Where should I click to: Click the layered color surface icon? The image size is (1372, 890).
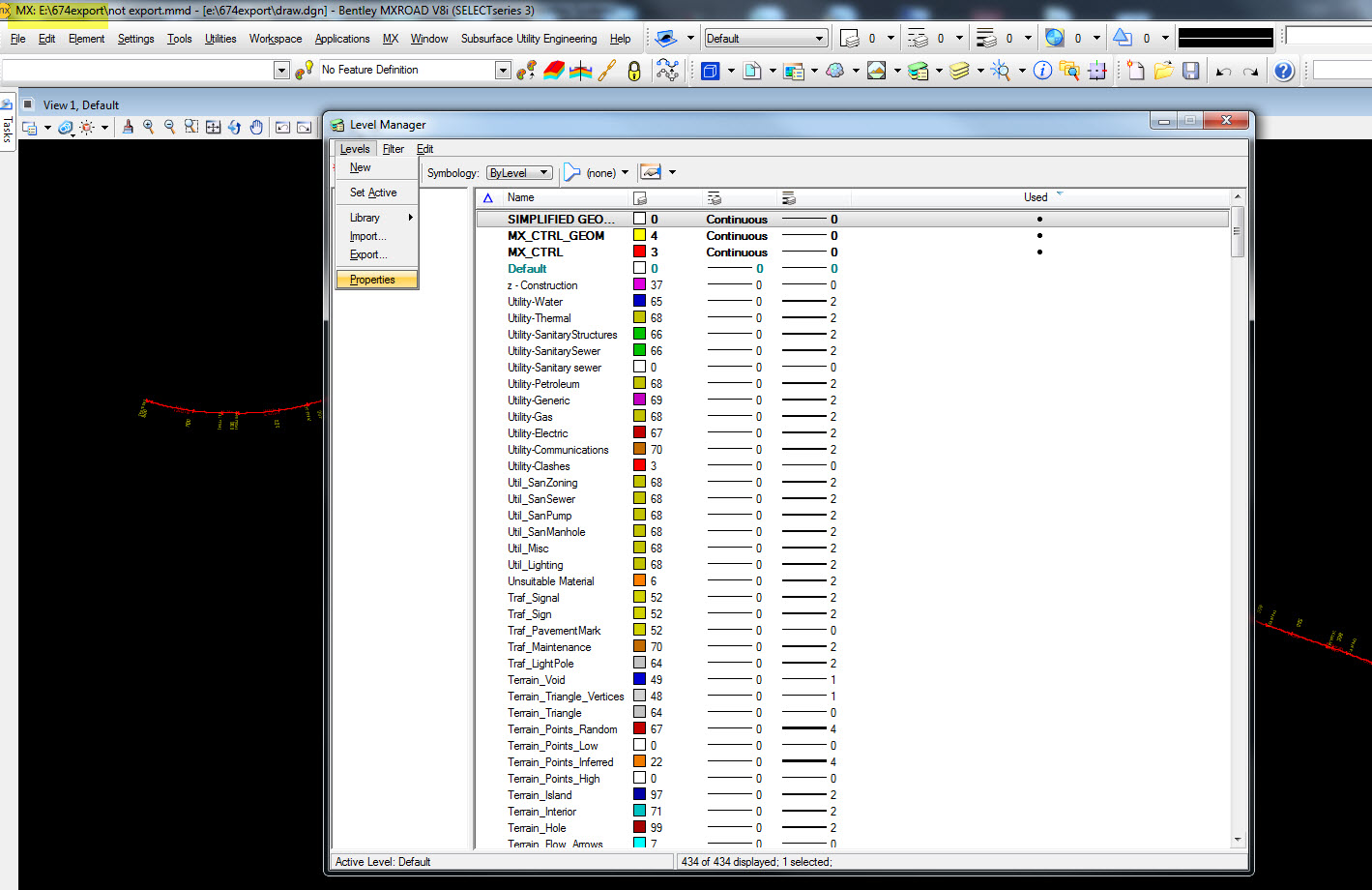pyautogui.click(x=554, y=71)
